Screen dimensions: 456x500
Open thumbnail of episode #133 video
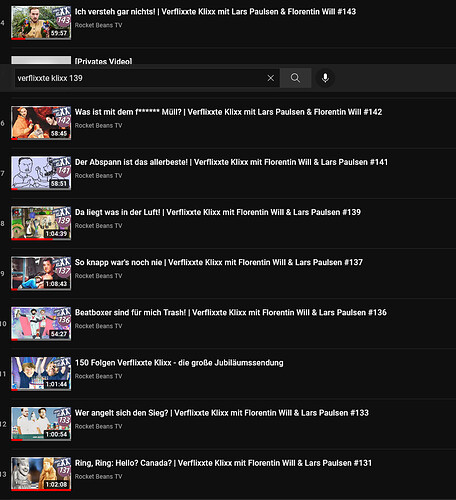point(41,424)
